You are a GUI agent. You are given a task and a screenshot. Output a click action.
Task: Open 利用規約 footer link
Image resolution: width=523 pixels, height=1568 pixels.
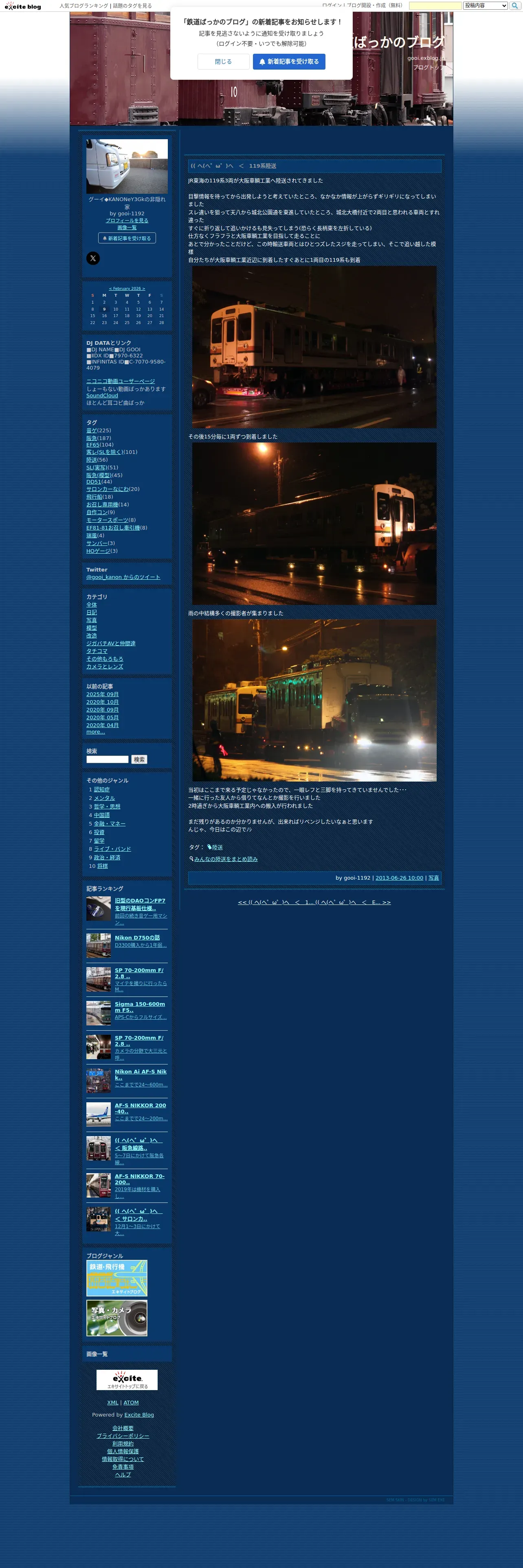point(123,1444)
